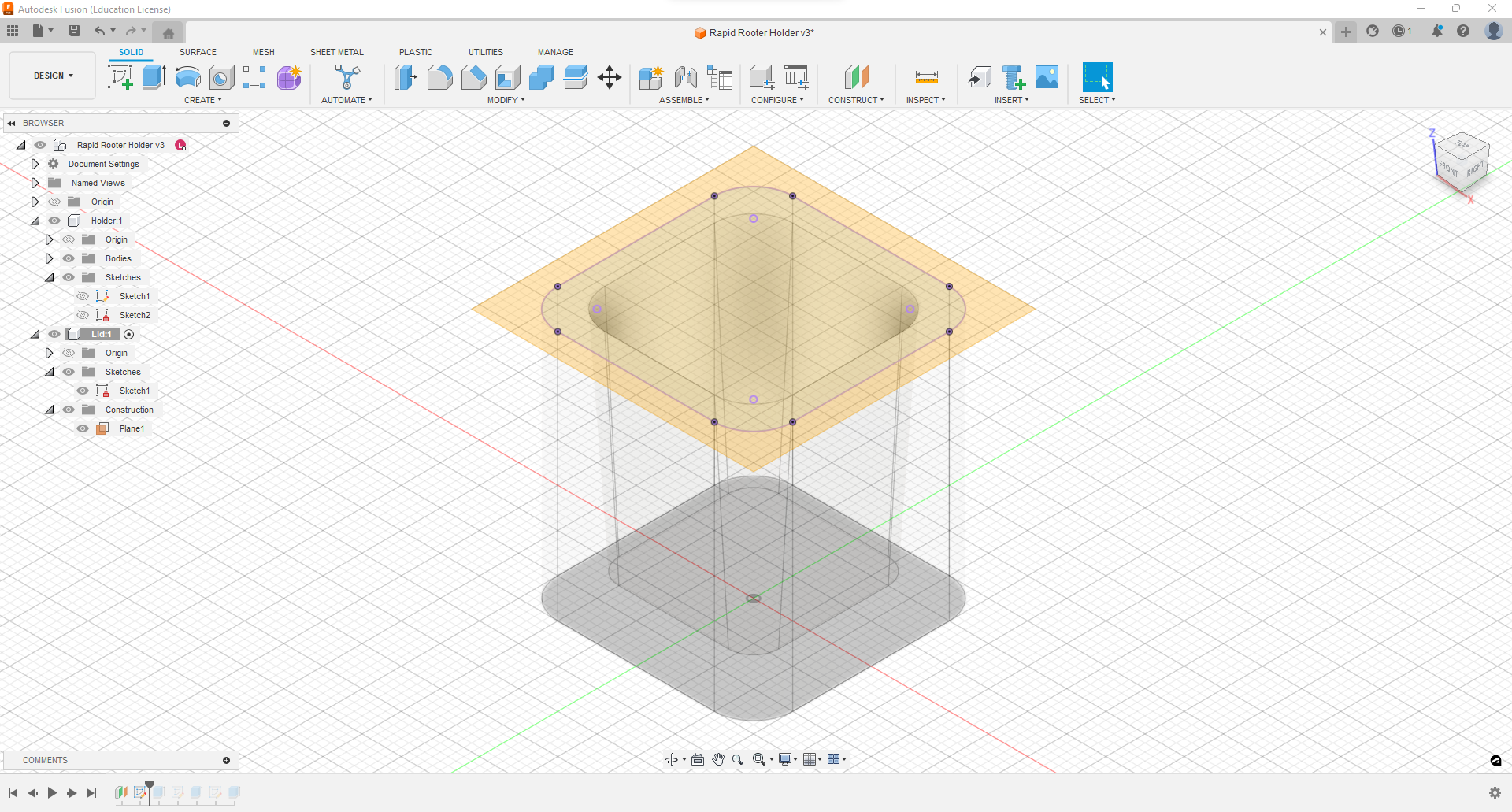Open the SELECT menu label
The width and height of the screenshot is (1512, 812).
click(x=1097, y=100)
